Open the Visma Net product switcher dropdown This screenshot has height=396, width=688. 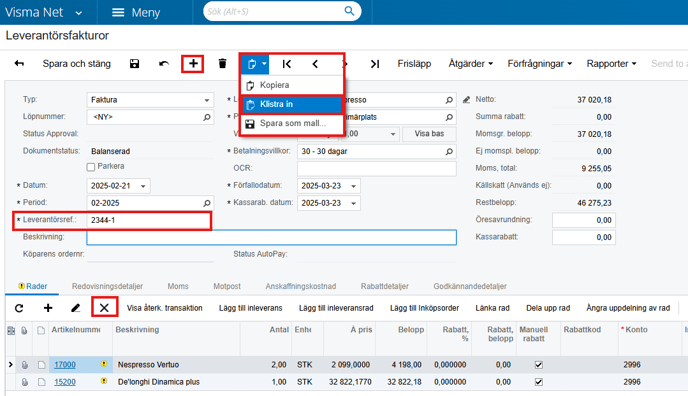79,13
